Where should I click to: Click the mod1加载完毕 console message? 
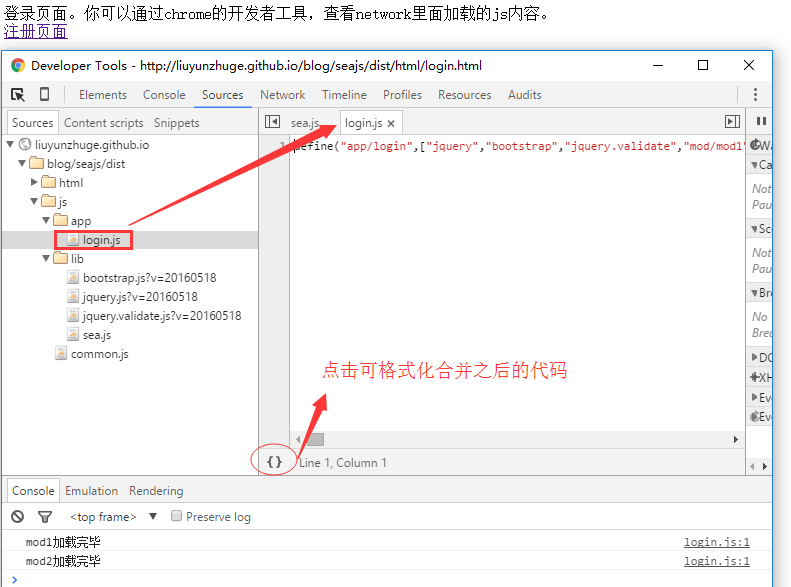point(63,542)
